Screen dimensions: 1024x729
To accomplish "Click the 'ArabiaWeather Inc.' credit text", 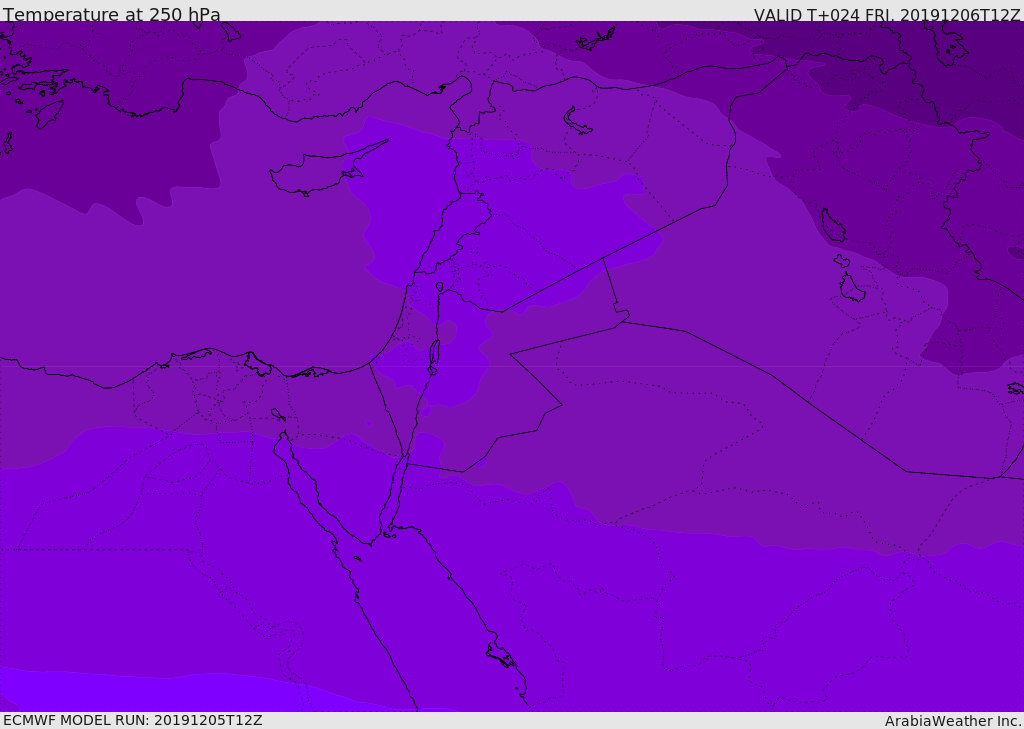I will [953, 721].
